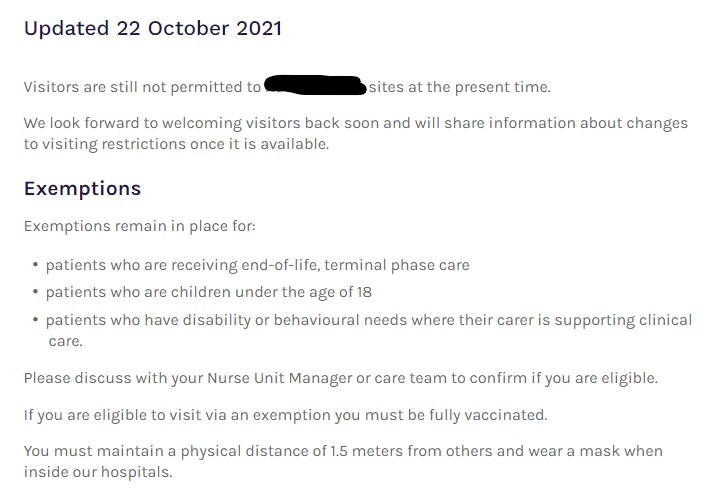The image size is (718, 502).
Task: Click the bold "Exemptions" heading
Action: 82,188
